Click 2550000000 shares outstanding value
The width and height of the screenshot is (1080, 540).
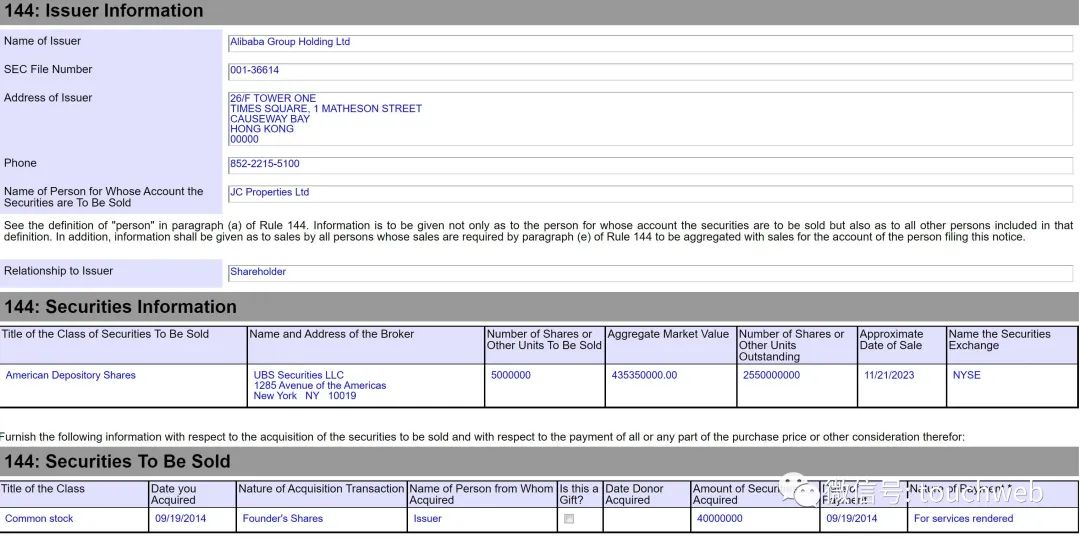[771, 375]
